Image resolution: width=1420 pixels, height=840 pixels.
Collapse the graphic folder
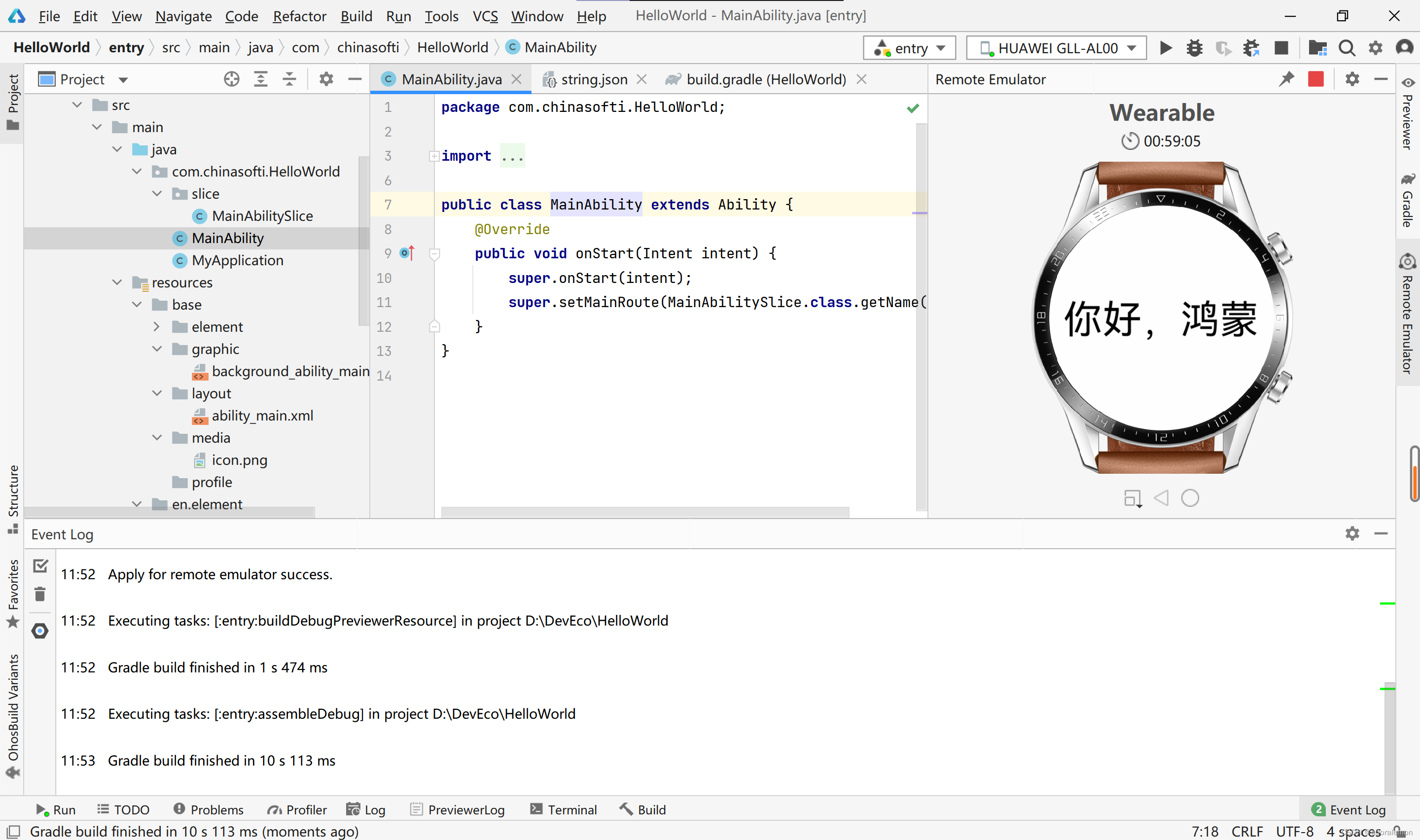click(x=157, y=349)
